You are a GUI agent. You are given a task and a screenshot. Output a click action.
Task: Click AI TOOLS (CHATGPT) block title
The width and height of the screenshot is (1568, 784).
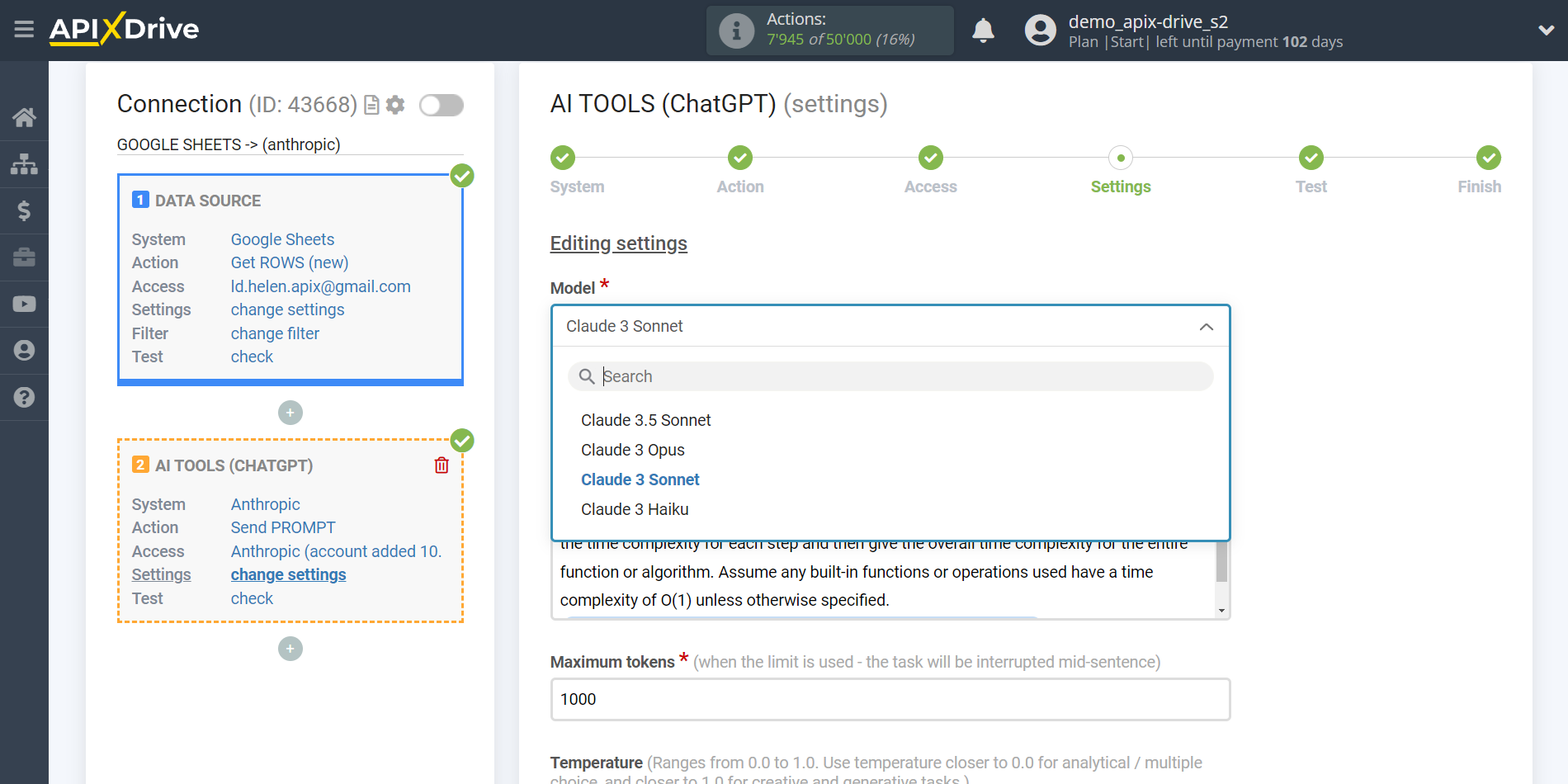point(234,465)
